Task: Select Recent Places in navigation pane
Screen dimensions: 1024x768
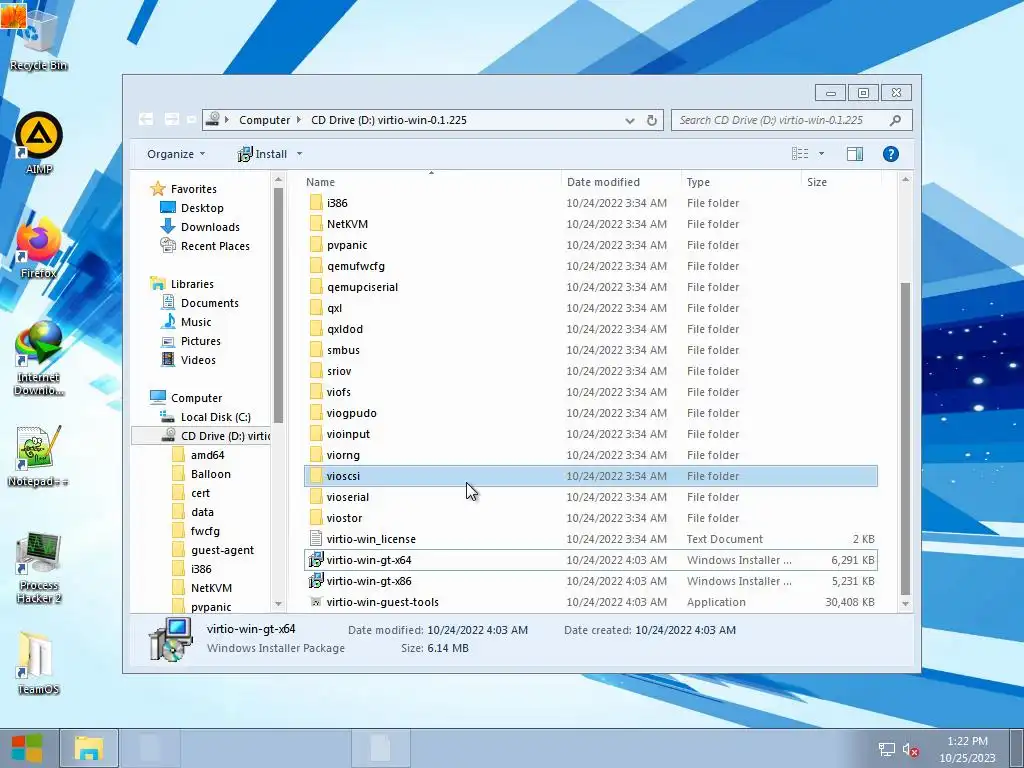Action: point(205,246)
